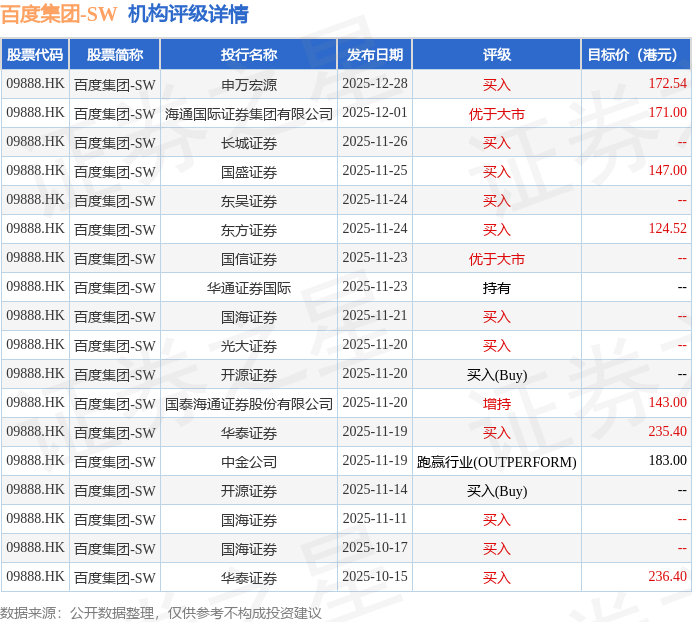Screen dimensions: 692x622
Task: Click the date 2025-11-26
Action: [375, 142]
